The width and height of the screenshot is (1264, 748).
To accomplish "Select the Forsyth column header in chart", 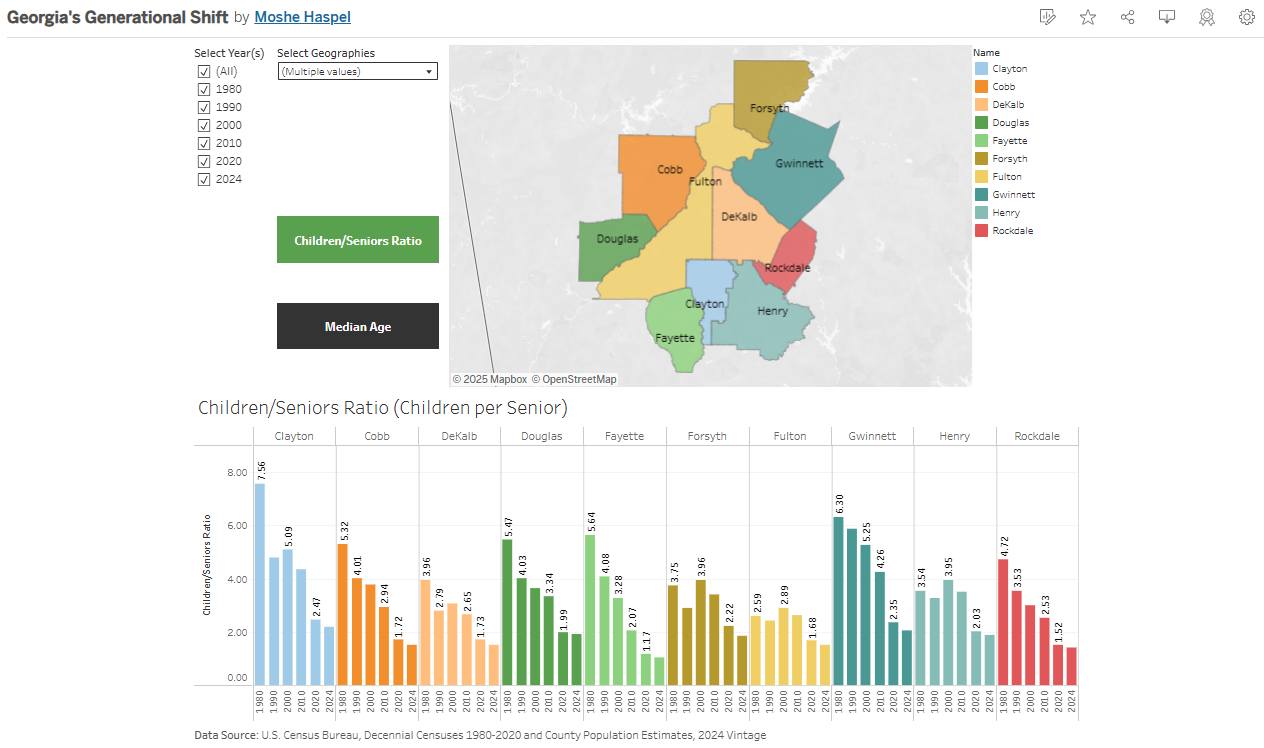I will 707,436.
